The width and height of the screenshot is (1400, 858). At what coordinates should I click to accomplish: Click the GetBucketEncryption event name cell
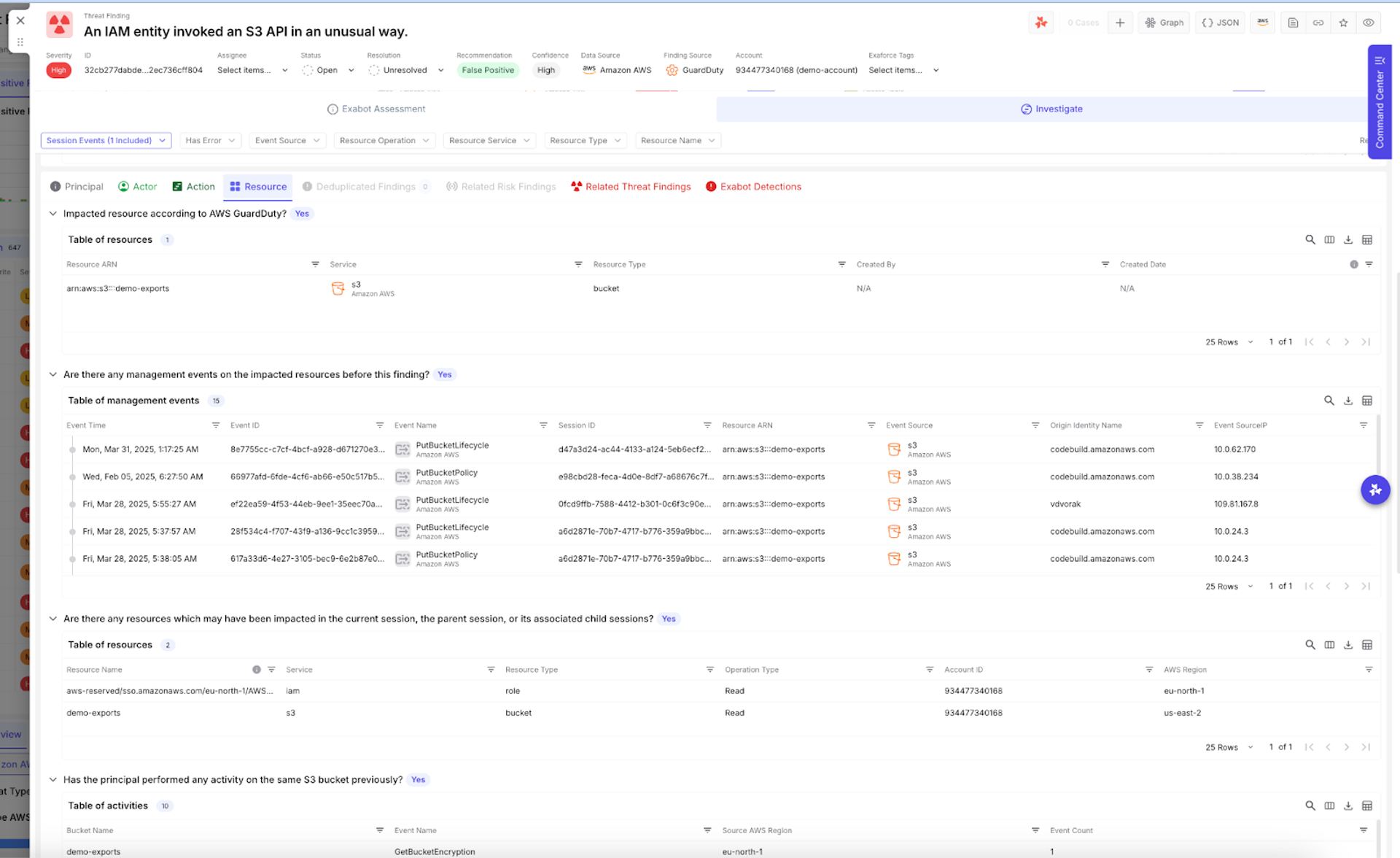pos(435,851)
